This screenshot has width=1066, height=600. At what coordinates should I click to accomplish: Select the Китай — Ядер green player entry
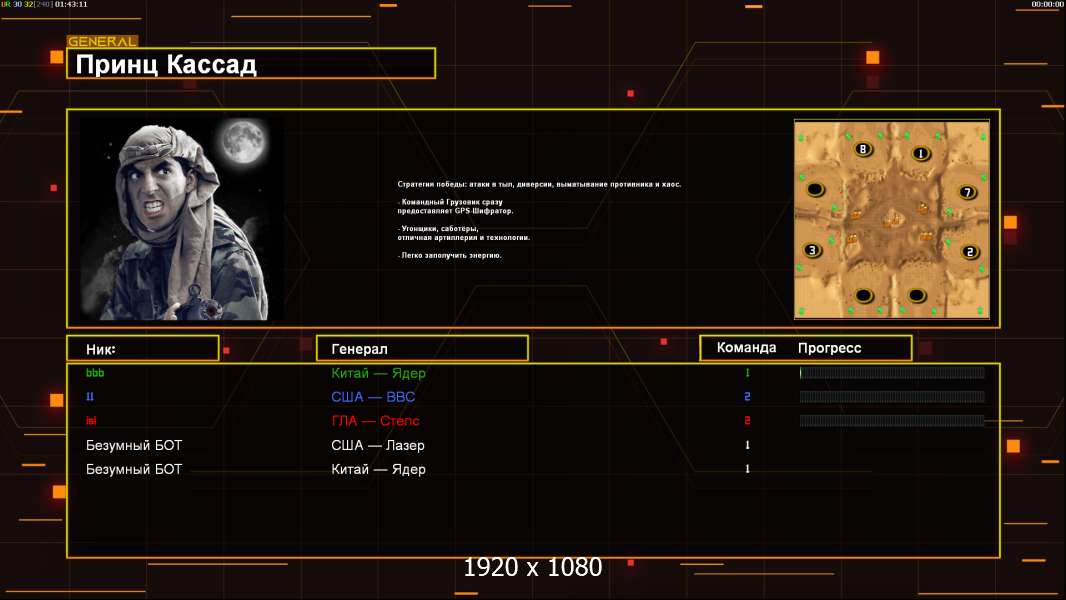point(378,373)
